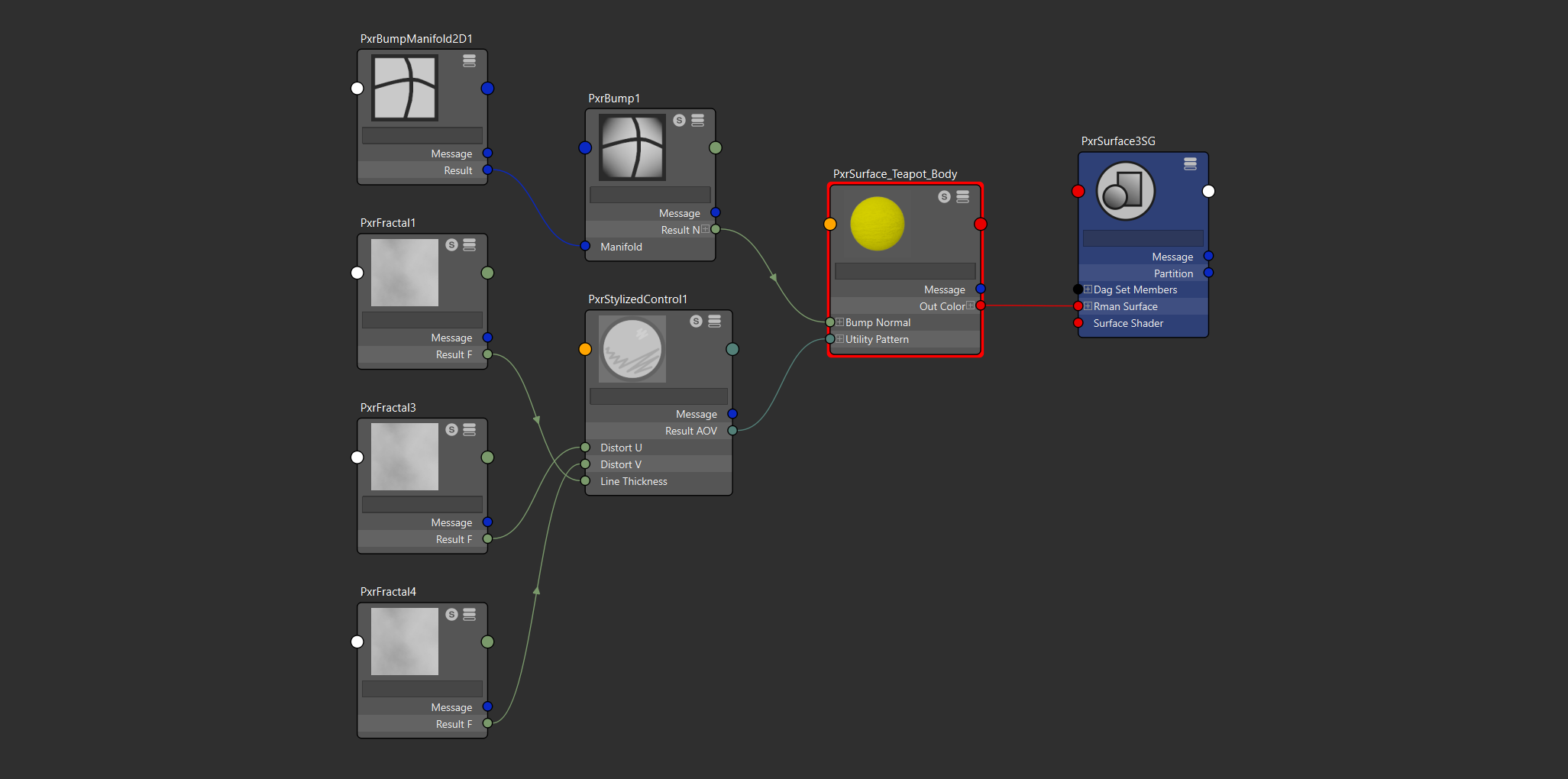
Task: Select the Line Thickness input on PxrStylizedControl1
Action: click(634, 481)
